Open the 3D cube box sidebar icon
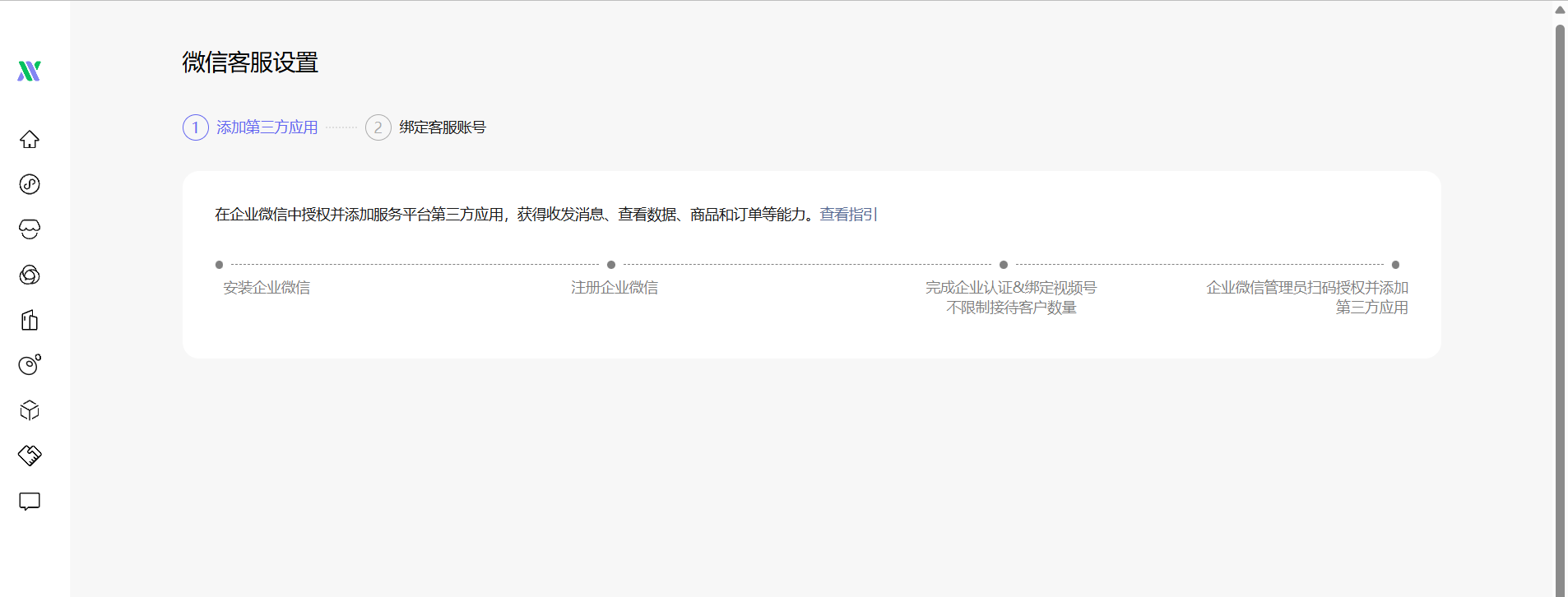Image resolution: width=1568 pixels, height=597 pixels. 30,410
